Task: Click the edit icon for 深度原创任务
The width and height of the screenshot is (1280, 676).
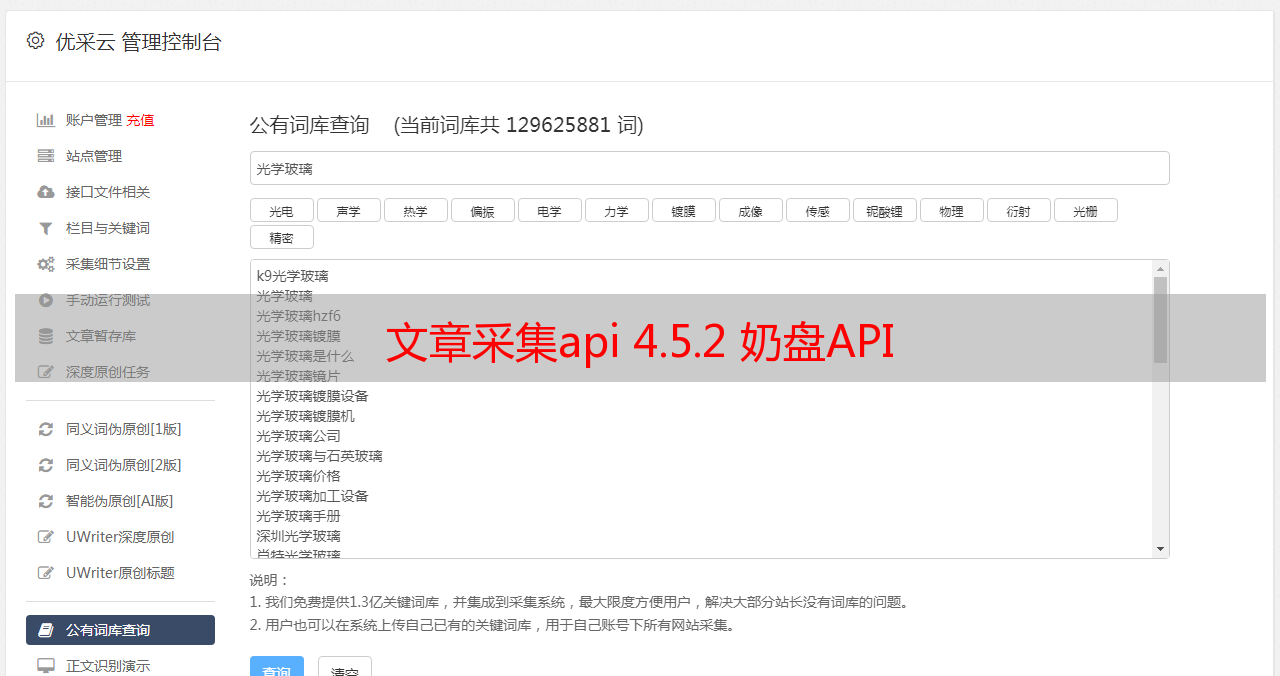Action: (46, 372)
